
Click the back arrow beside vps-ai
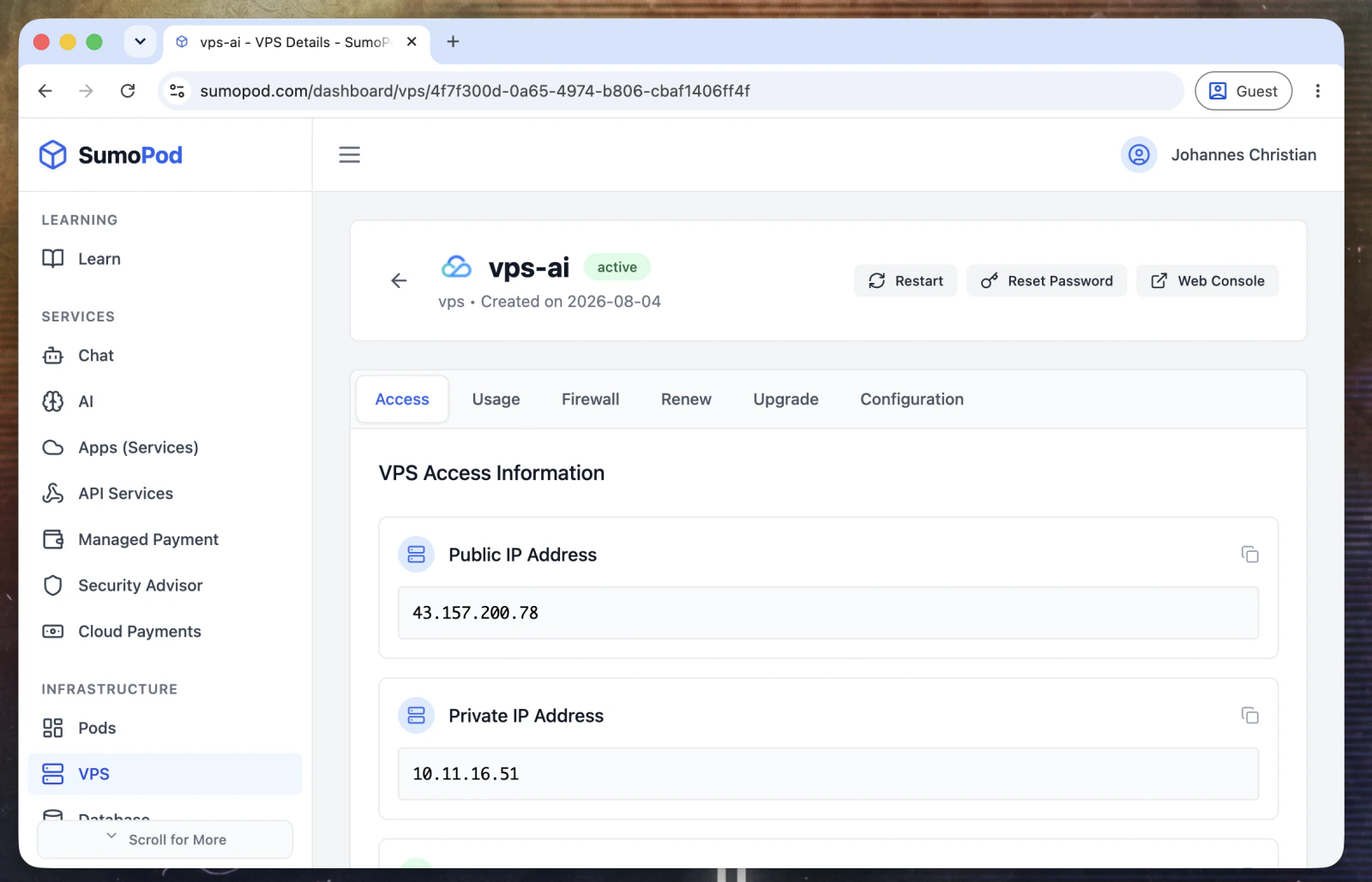[x=399, y=280]
